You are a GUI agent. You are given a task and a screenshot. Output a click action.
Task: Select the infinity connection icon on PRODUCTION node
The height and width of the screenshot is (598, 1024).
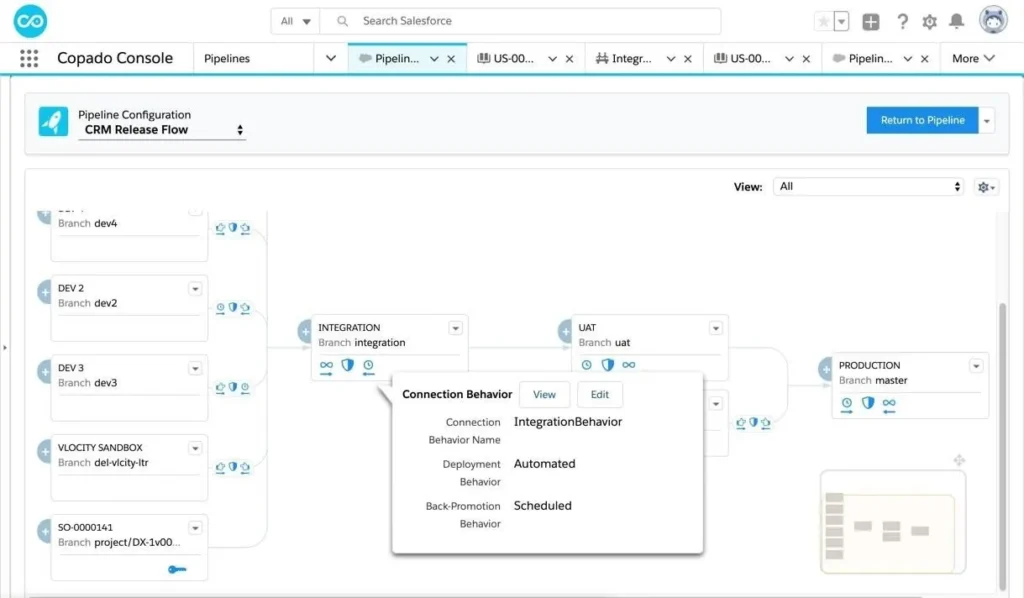[888, 403]
